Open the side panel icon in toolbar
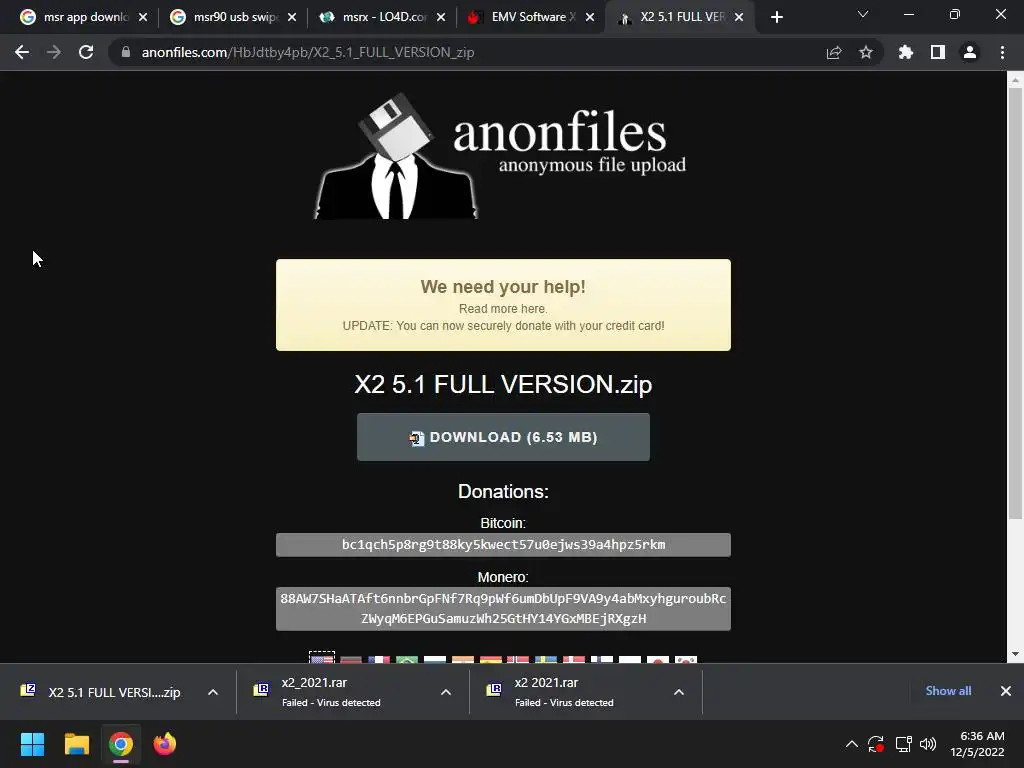1024x768 pixels. pos(938,52)
